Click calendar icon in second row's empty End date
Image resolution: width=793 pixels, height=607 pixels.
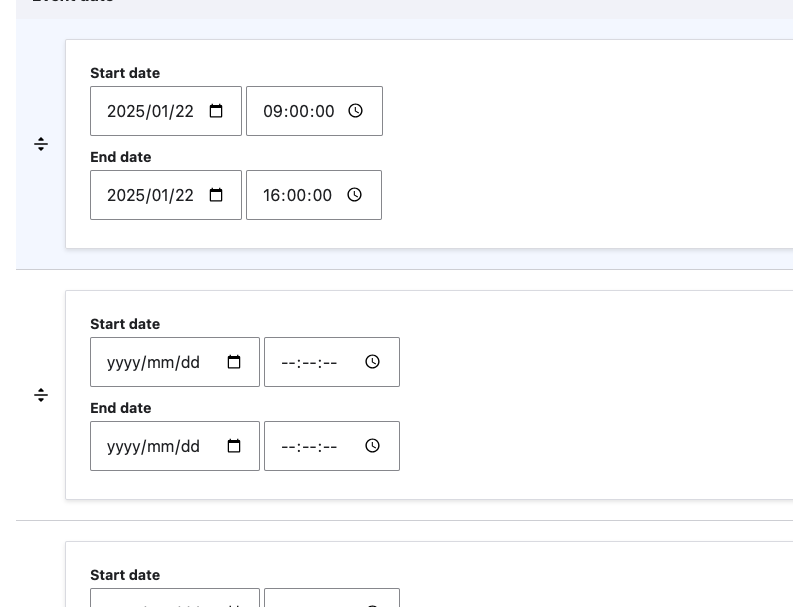[234, 446]
